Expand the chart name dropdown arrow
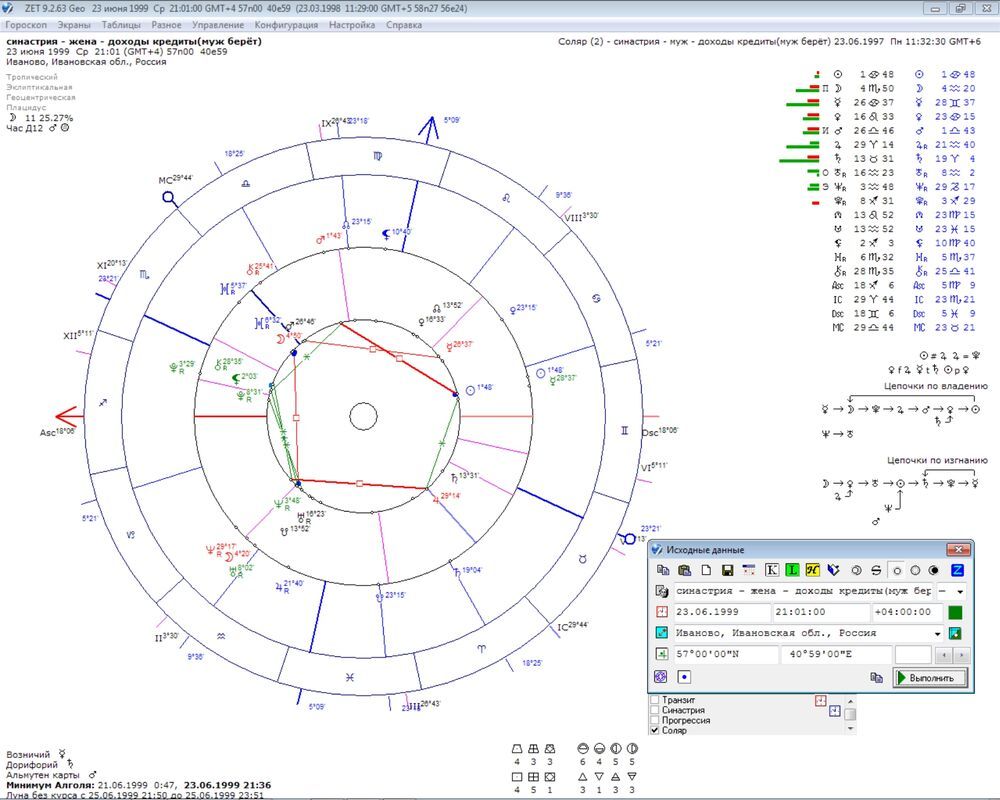The image size is (1000, 800). coord(958,591)
